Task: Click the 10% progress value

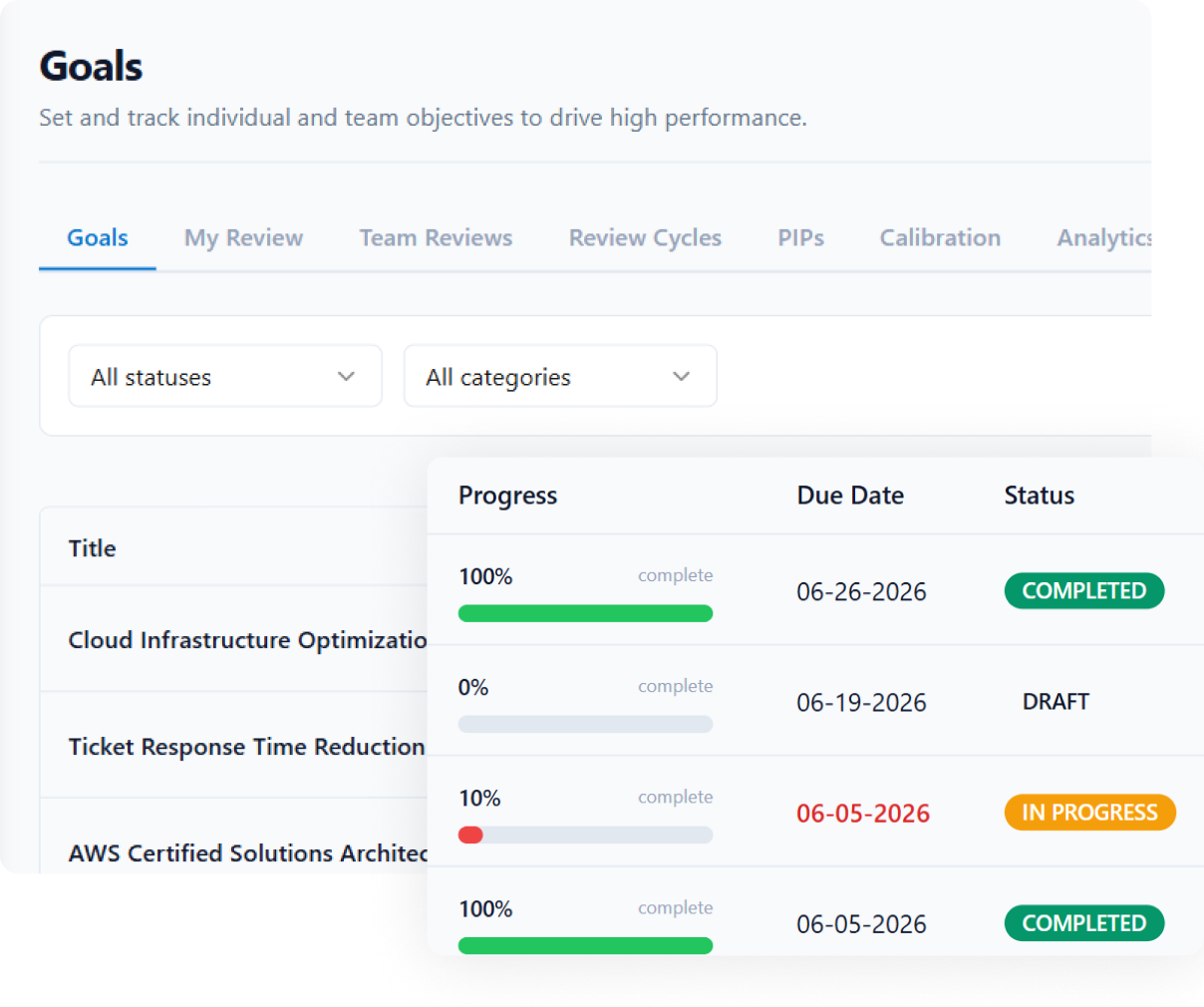Action: point(479,798)
